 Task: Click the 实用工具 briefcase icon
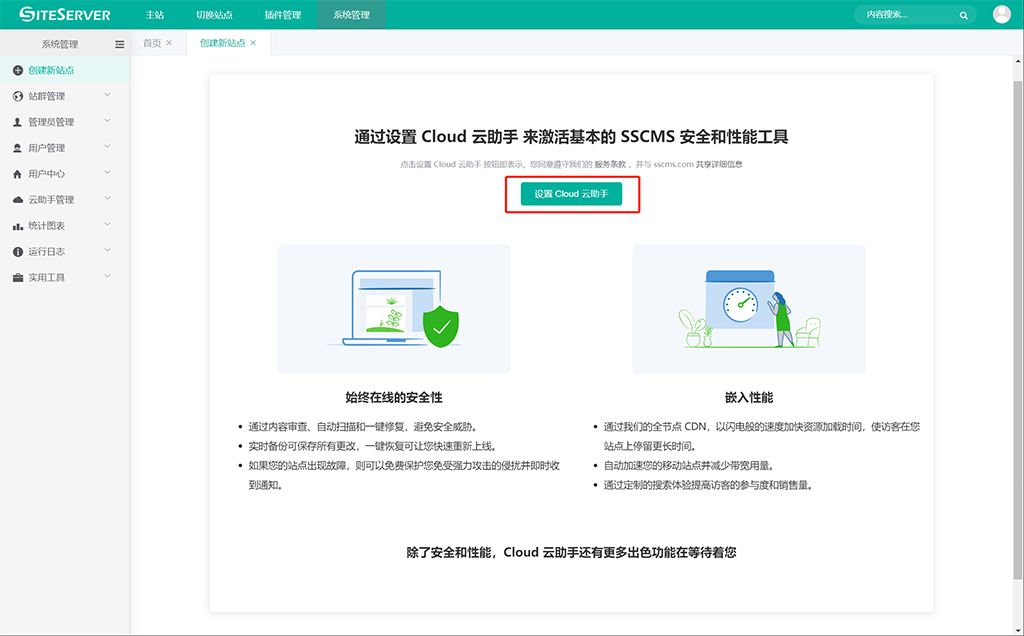point(18,278)
